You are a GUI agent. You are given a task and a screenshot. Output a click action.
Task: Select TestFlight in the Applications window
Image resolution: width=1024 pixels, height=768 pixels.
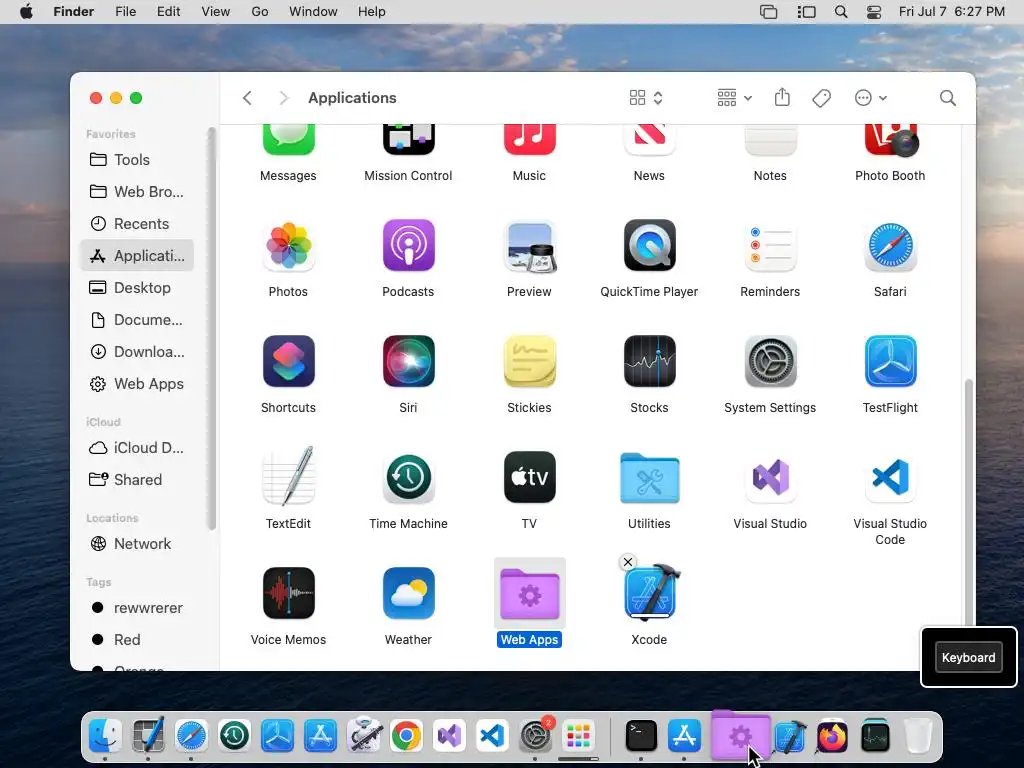[890, 361]
